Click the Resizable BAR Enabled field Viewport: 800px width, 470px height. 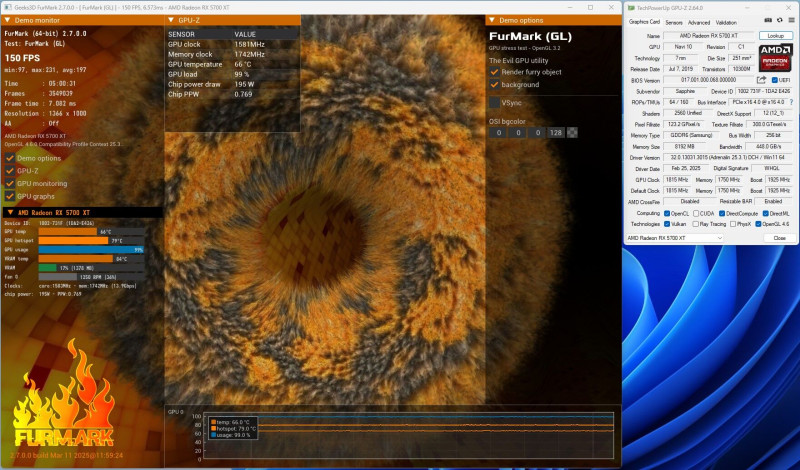pyautogui.click(x=773, y=202)
